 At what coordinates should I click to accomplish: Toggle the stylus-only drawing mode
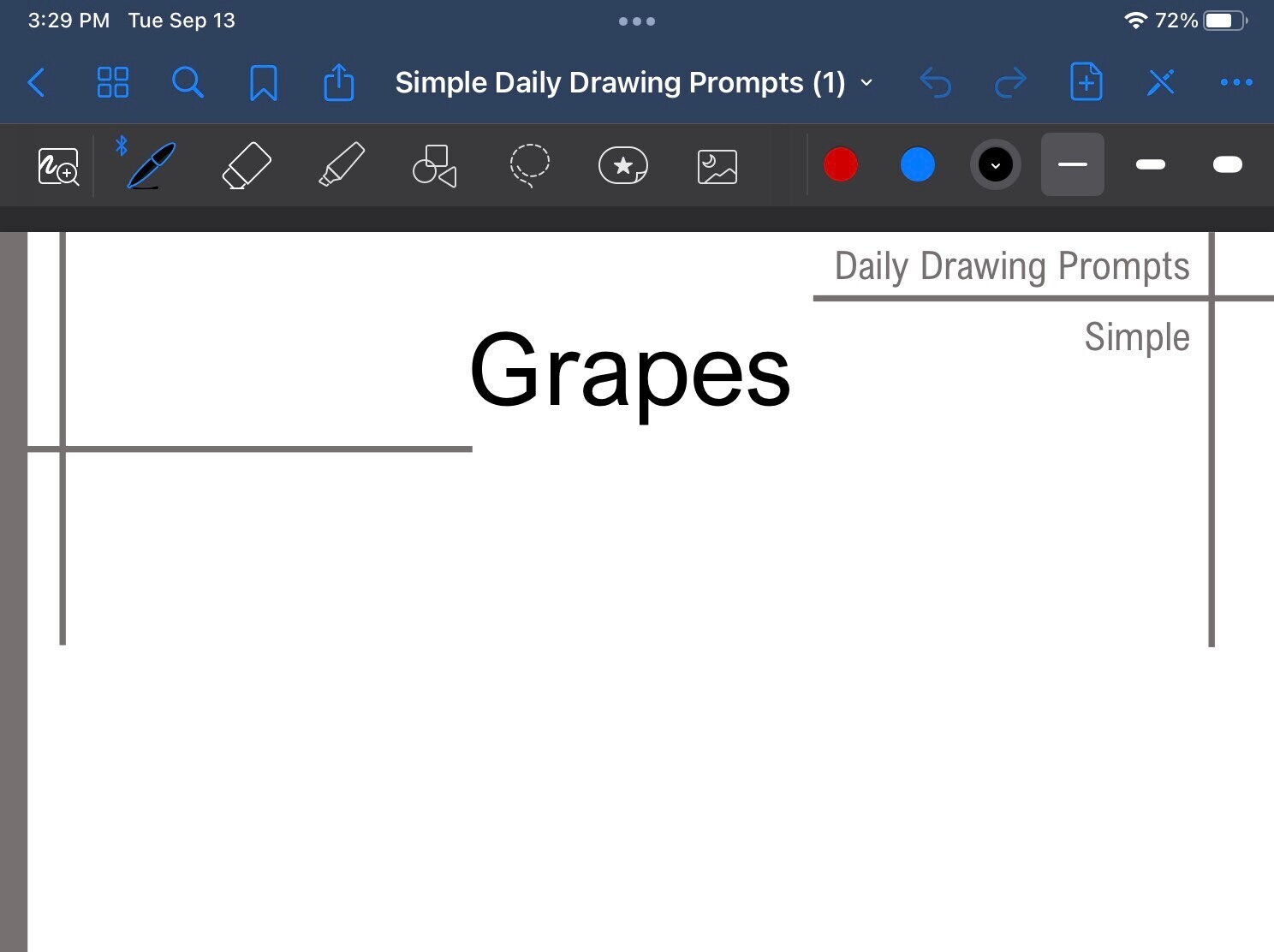point(1160,82)
